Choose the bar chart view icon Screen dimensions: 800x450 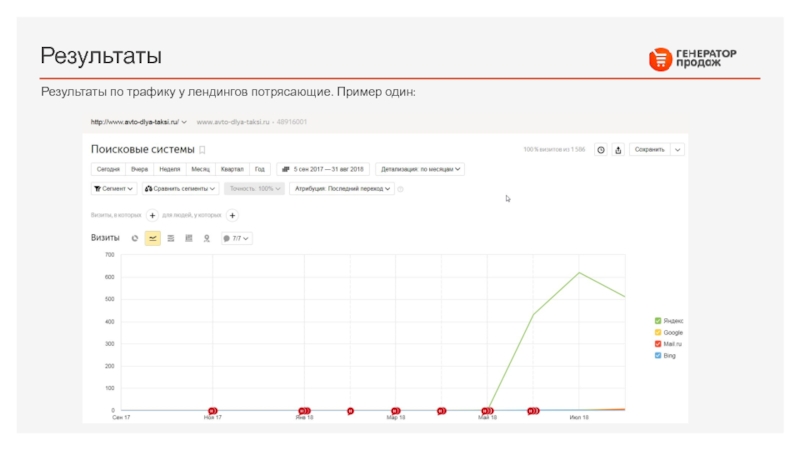click(x=189, y=238)
